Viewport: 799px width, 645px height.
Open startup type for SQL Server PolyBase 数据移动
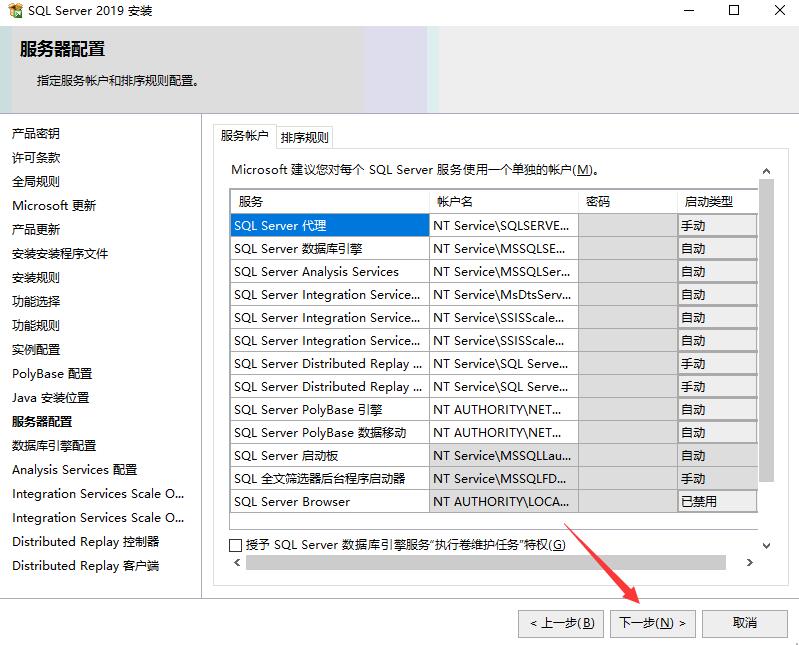[717, 433]
